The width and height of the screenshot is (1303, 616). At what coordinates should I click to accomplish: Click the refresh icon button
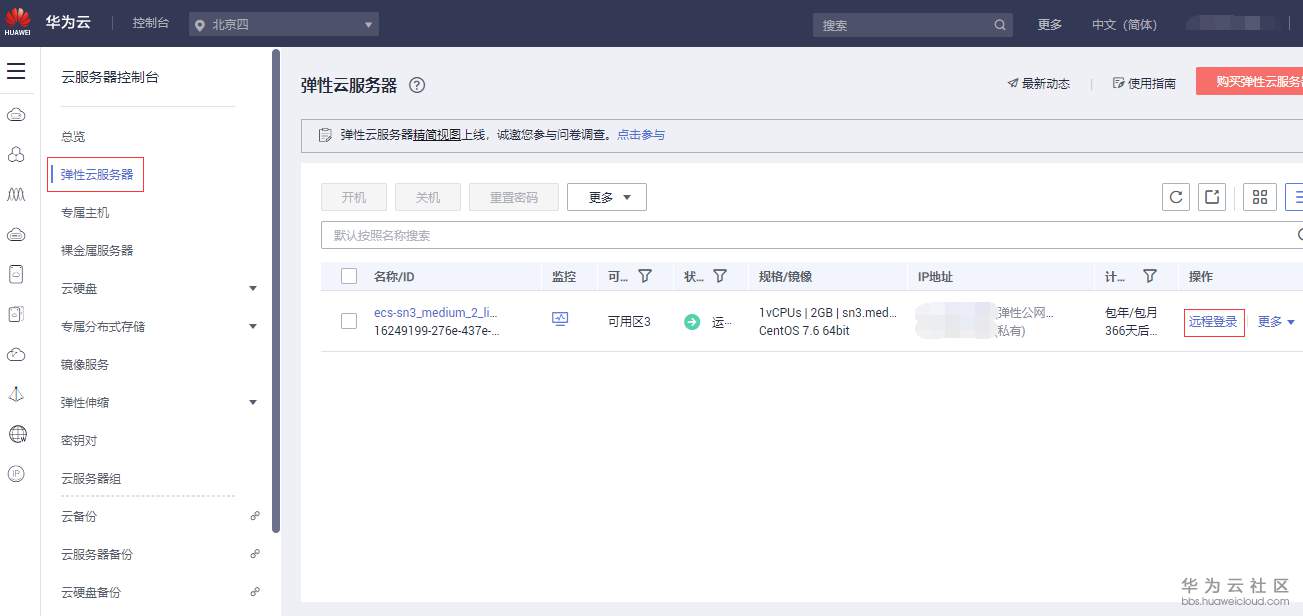pyautogui.click(x=1176, y=197)
